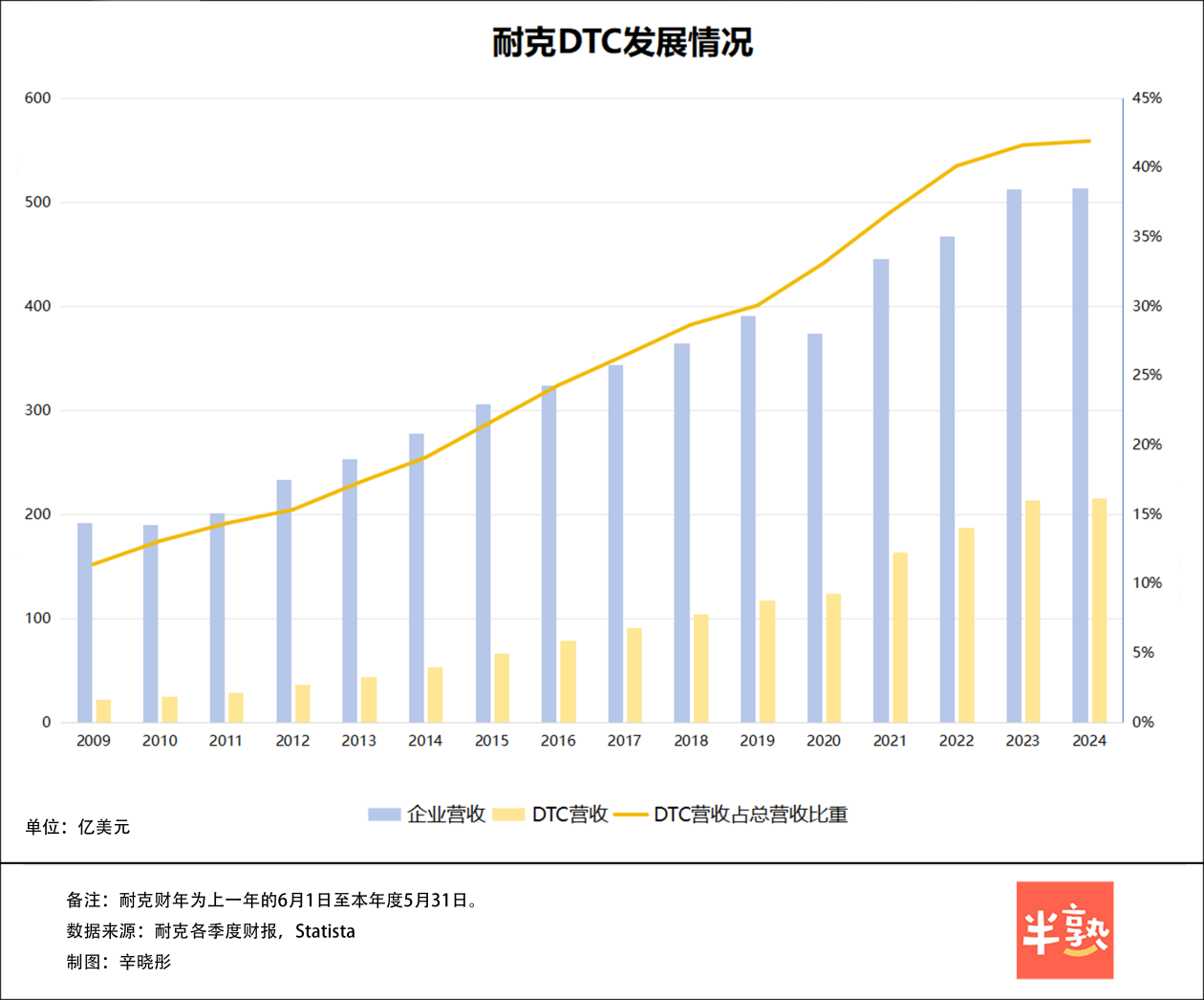Image resolution: width=1204 pixels, height=1000 pixels.
Task: Click the blue 企业营收 legend swatch
Action: pos(384,815)
